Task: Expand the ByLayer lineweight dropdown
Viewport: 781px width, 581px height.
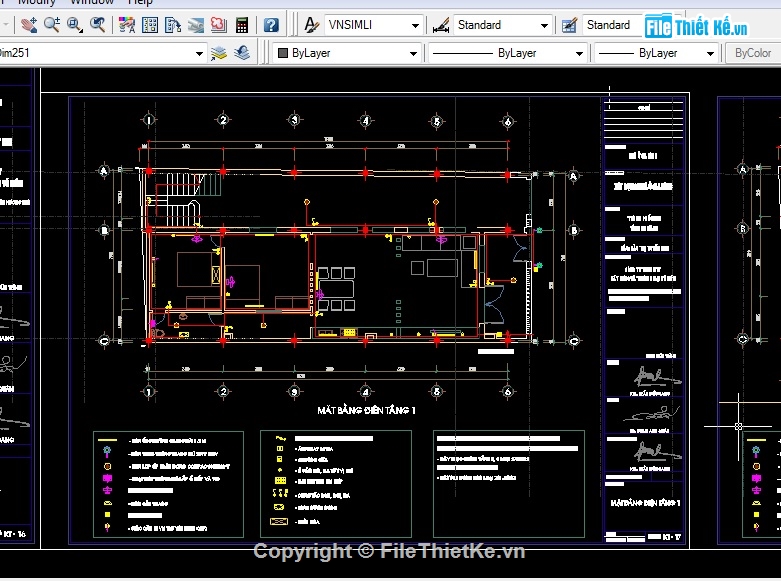Action: tap(710, 53)
